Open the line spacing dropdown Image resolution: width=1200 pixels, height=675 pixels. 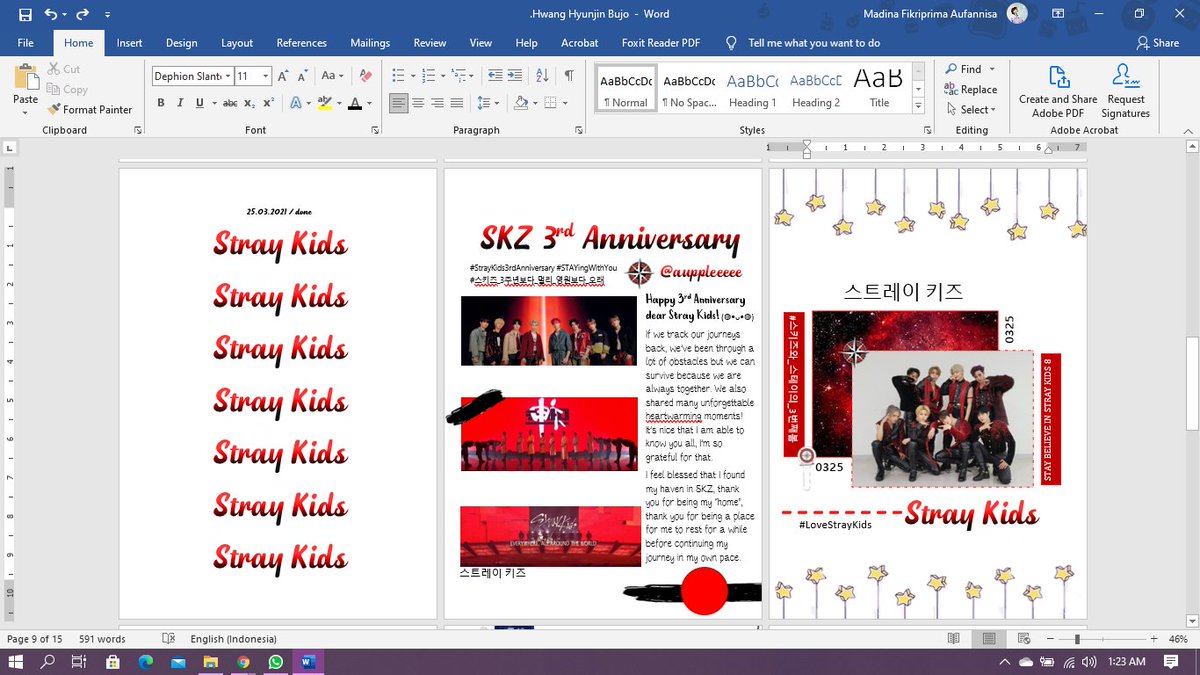tap(487, 103)
